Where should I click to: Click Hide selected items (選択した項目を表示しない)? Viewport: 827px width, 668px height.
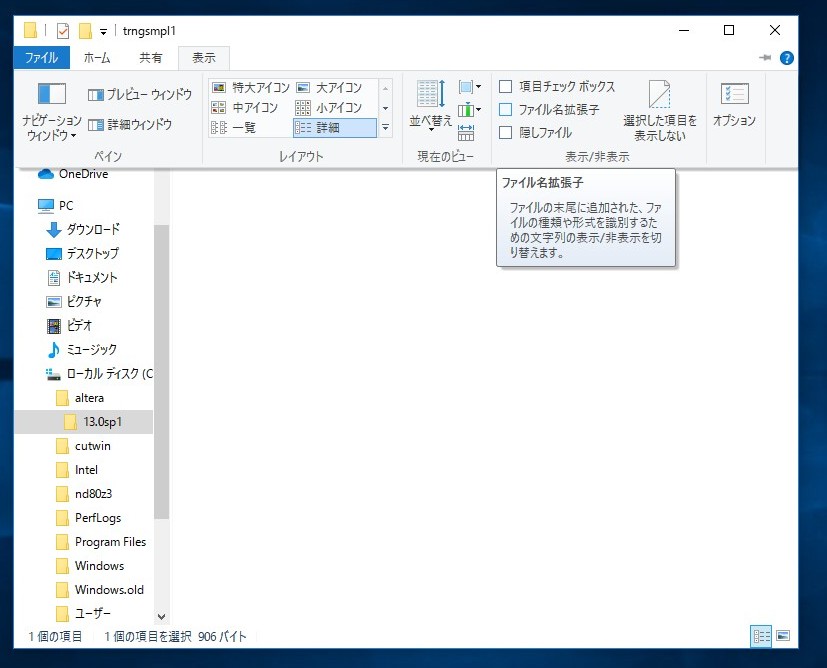point(660,111)
